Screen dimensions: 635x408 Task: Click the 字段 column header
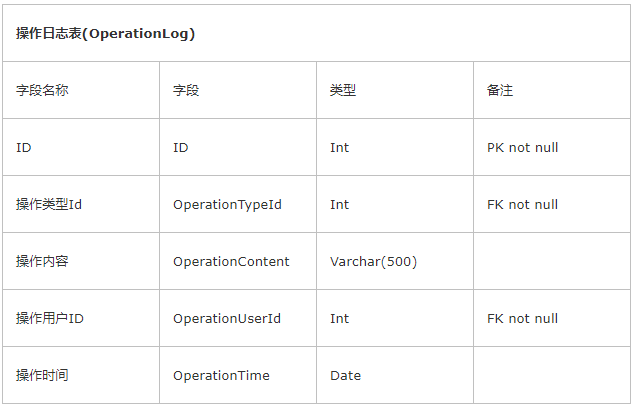tap(238, 90)
